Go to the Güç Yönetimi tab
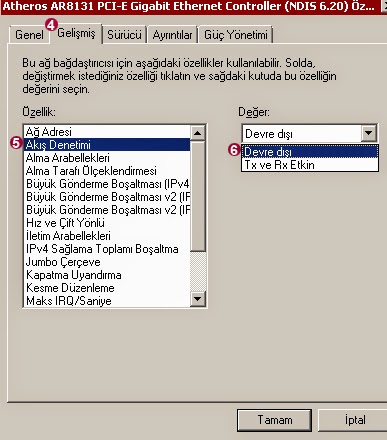The width and height of the screenshot is (387, 440). pyautogui.click(x=236, y=35)
